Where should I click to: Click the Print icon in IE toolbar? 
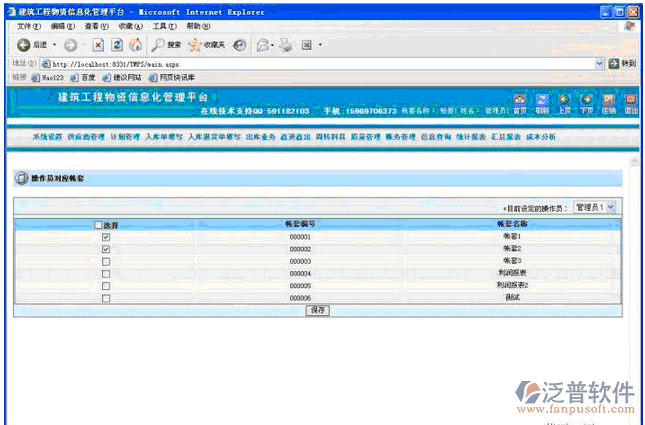285,45
